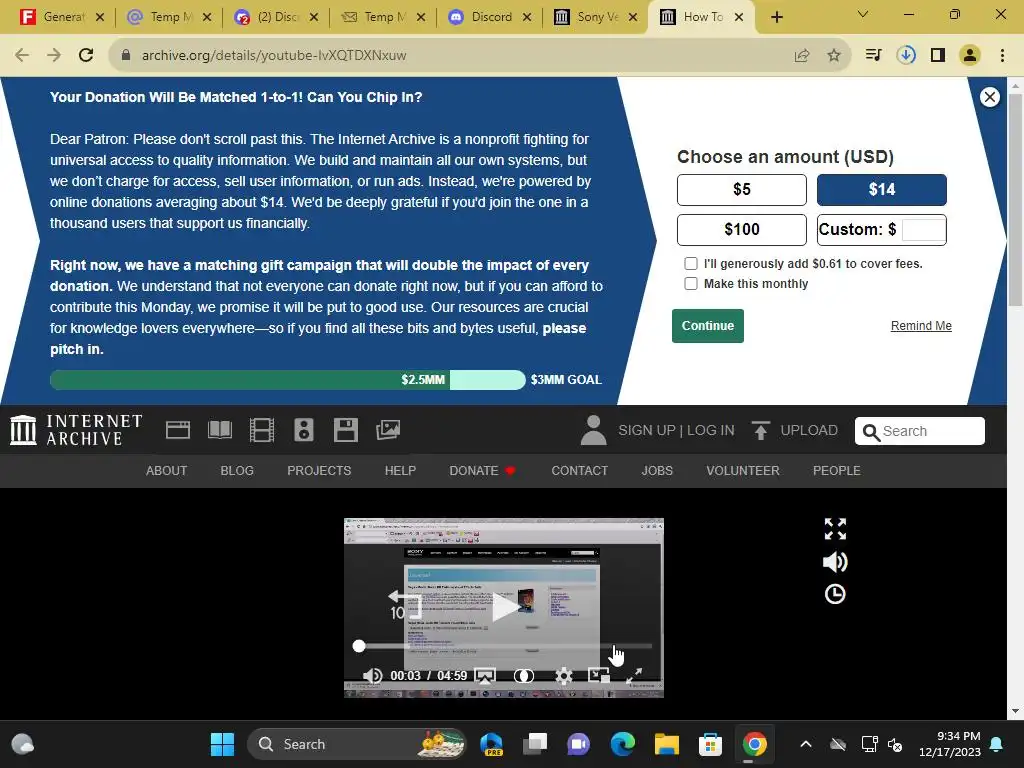Switch to the Sony Ve browser tab

[596, 17]
